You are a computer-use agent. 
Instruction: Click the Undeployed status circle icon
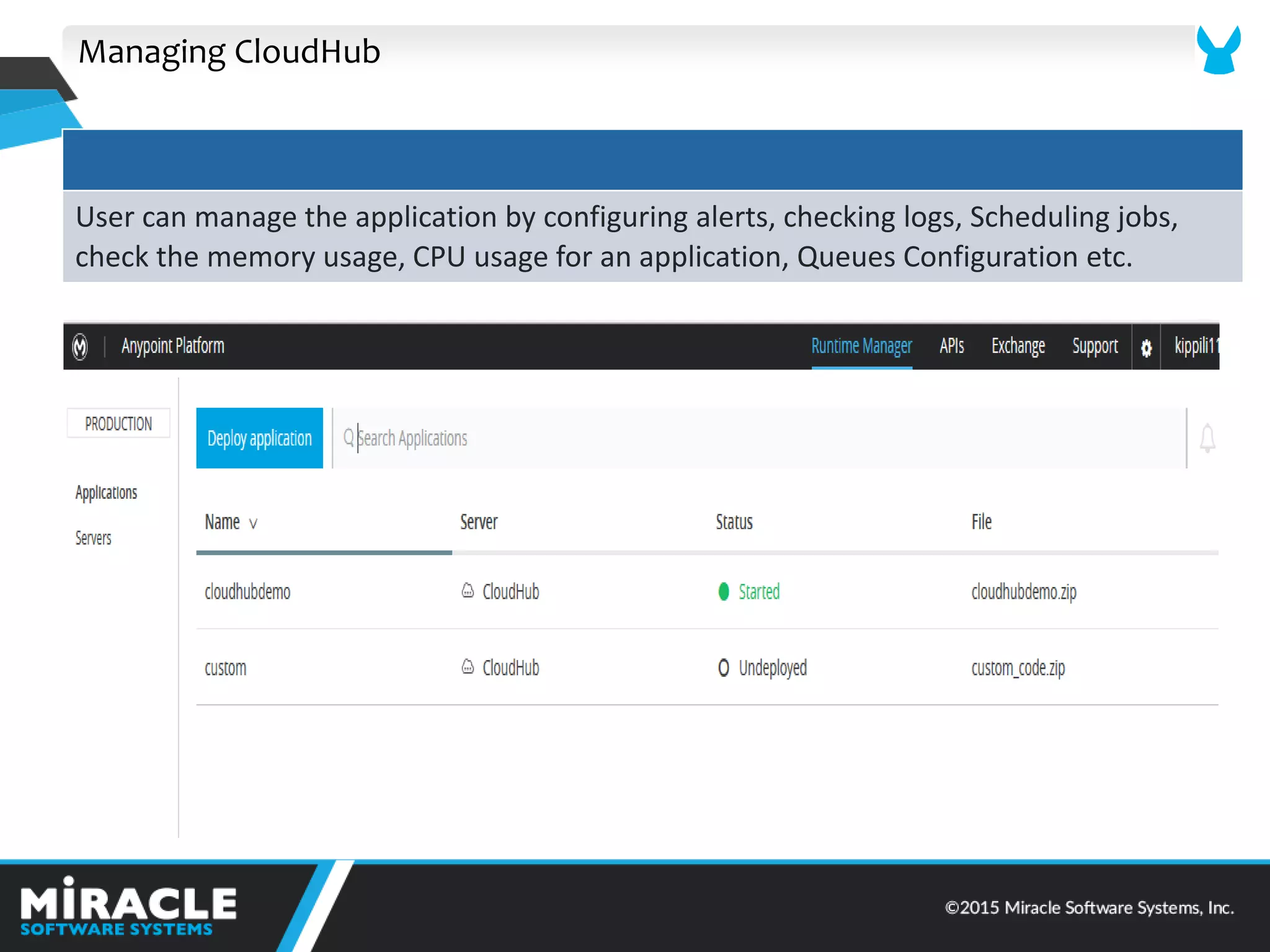(x=723, y=668)
